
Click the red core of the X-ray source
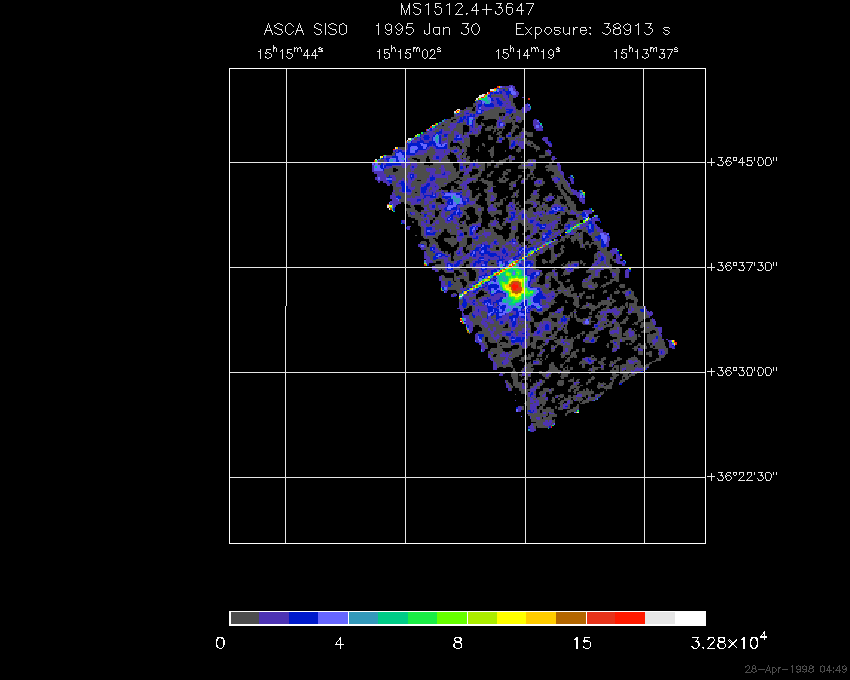coord(516,288)
